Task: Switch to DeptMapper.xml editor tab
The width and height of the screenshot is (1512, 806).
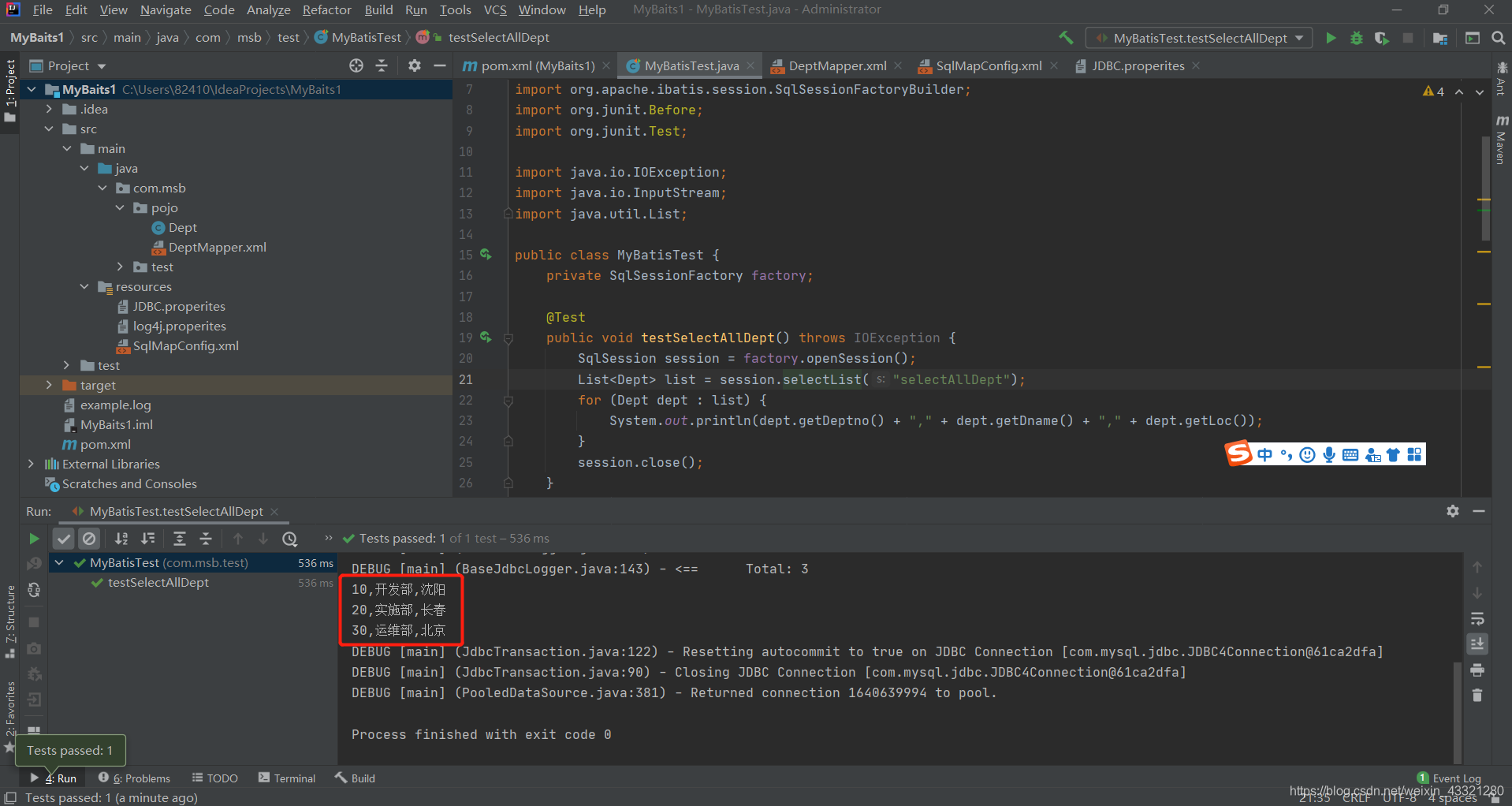Action: click(837, 65)
